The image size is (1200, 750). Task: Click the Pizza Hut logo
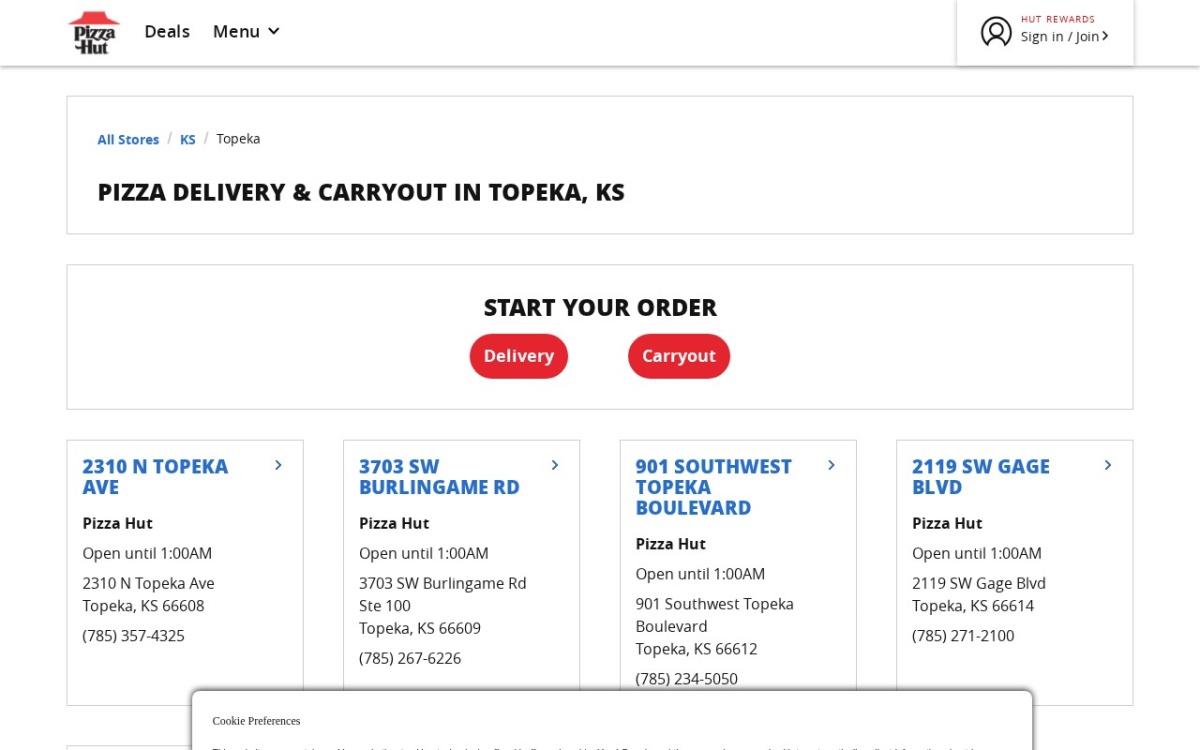coord(94,32)
